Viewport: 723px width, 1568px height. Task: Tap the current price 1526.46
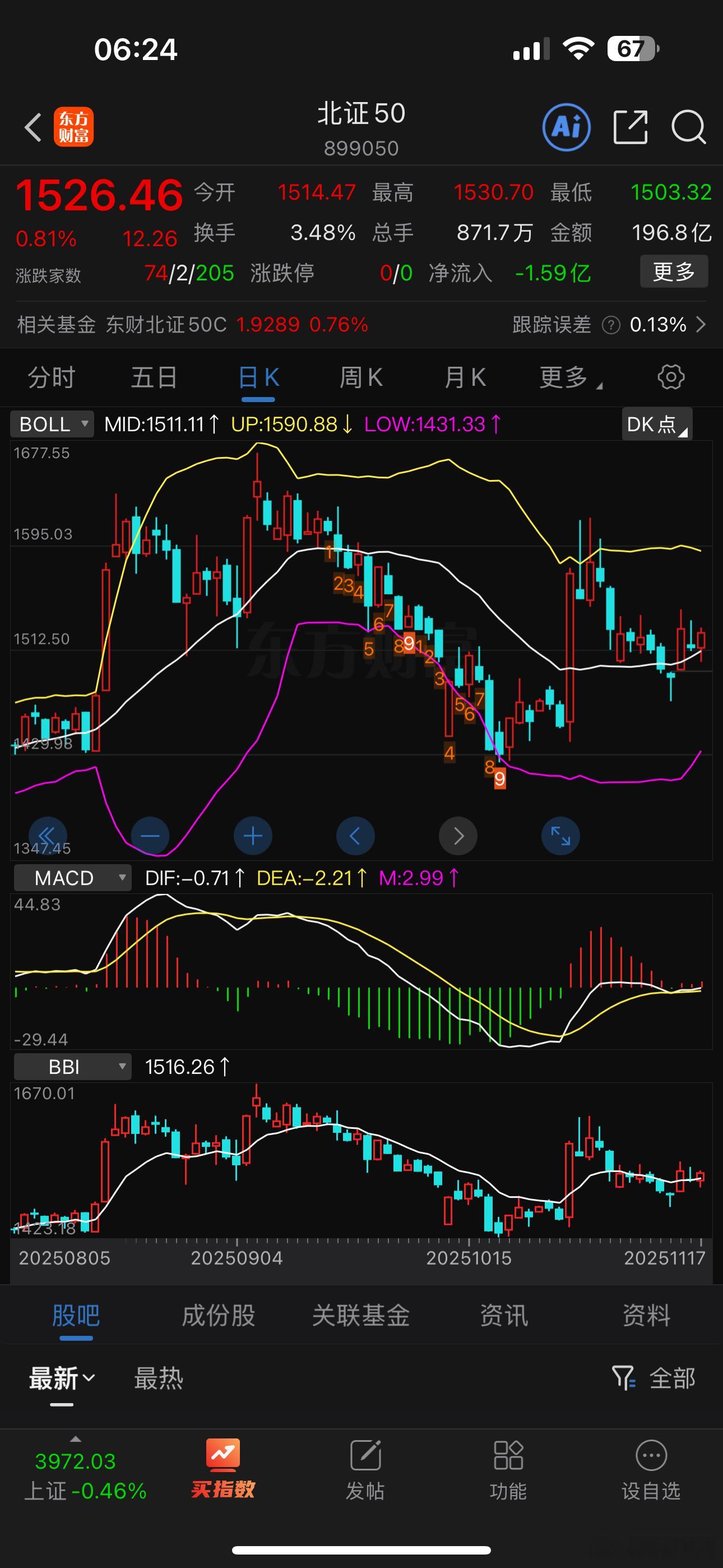click(99, 195)
